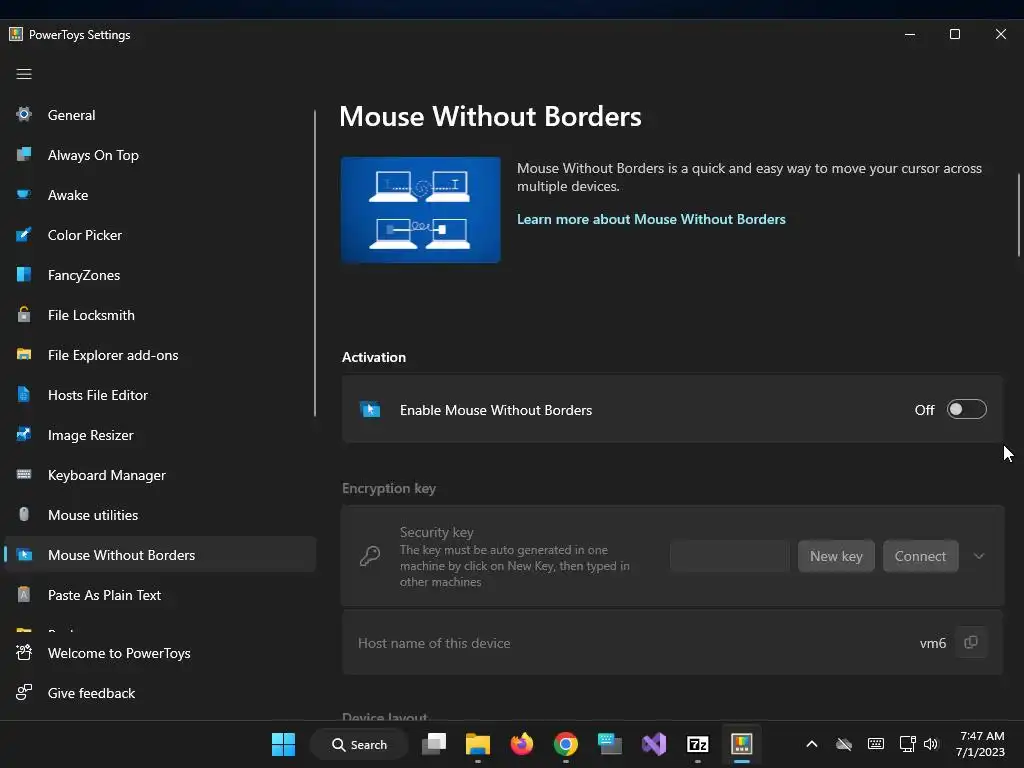The width and height of the screenshot is (1024, 768).
Task: Open File Explorer from the taskbar
Action: point(478,744)
